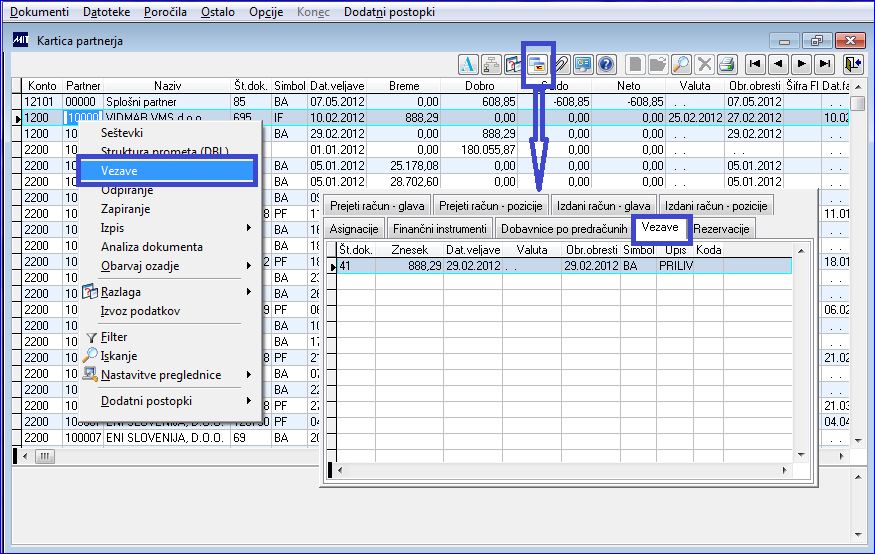875x554 pixels.
Task: Click the Breme column header
Action: 404,86
